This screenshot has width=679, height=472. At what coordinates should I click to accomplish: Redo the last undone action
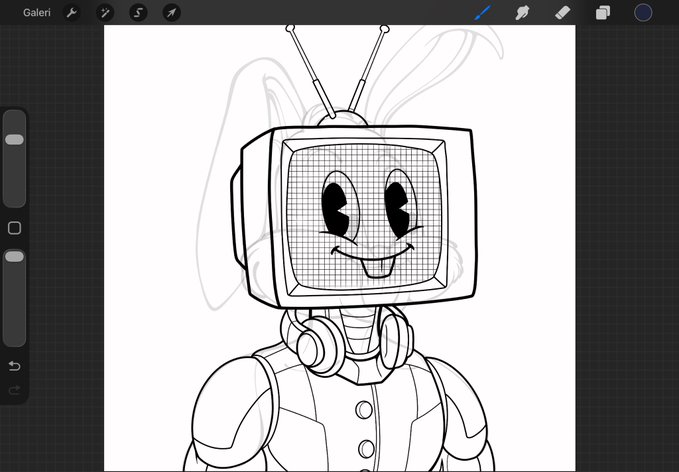pos(14,390)
